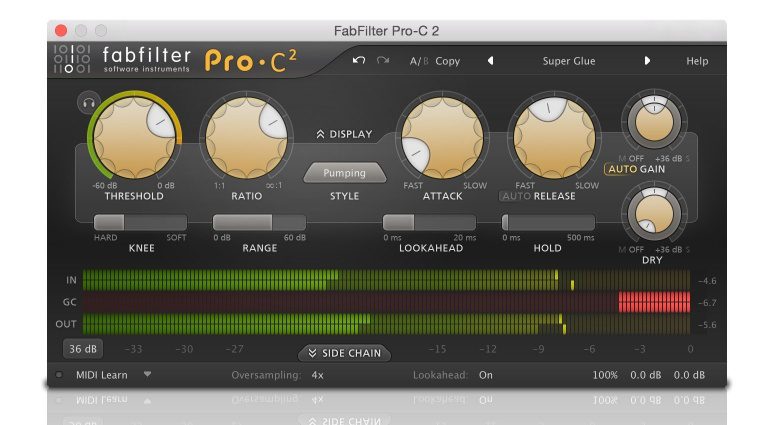Click the -3 meter scale mark
The height and width of the screenshot is (425, 770).
point(639,349)
